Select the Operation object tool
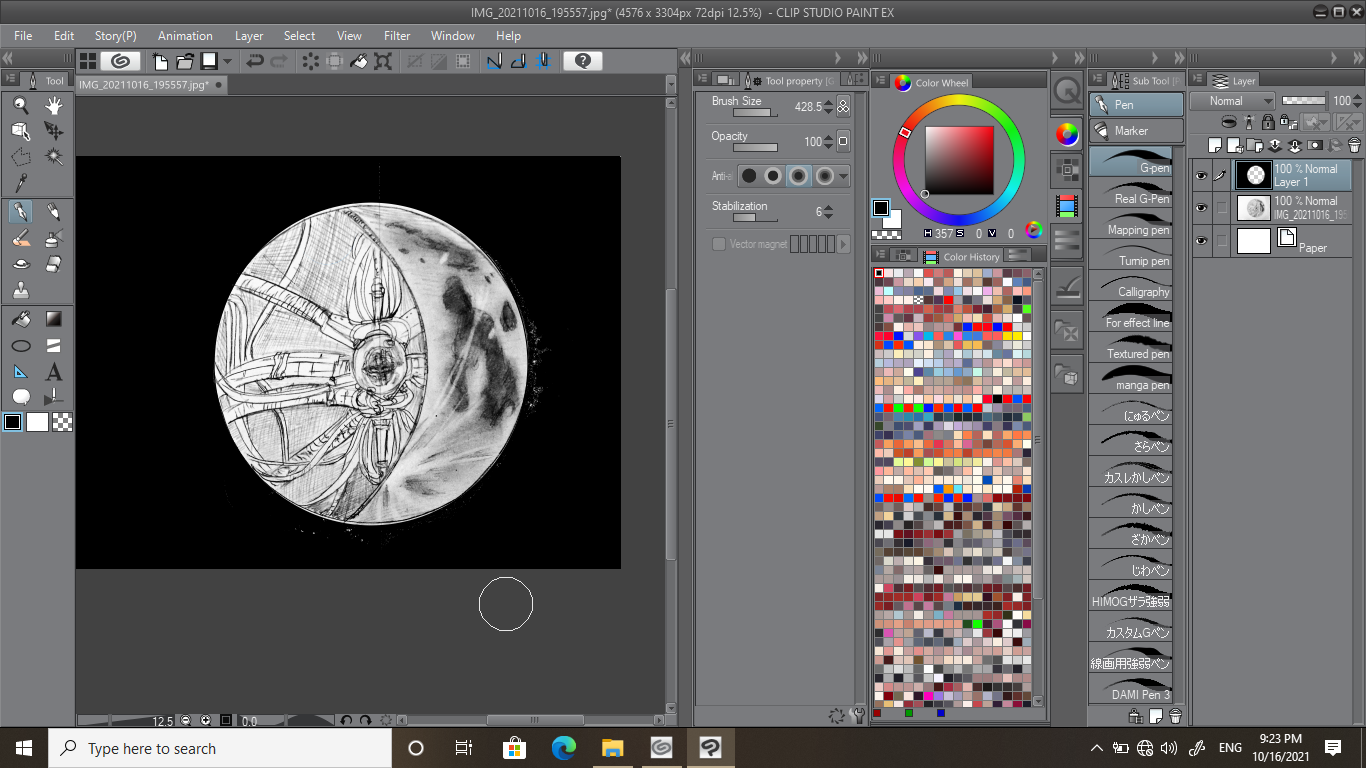 (21, 131)
